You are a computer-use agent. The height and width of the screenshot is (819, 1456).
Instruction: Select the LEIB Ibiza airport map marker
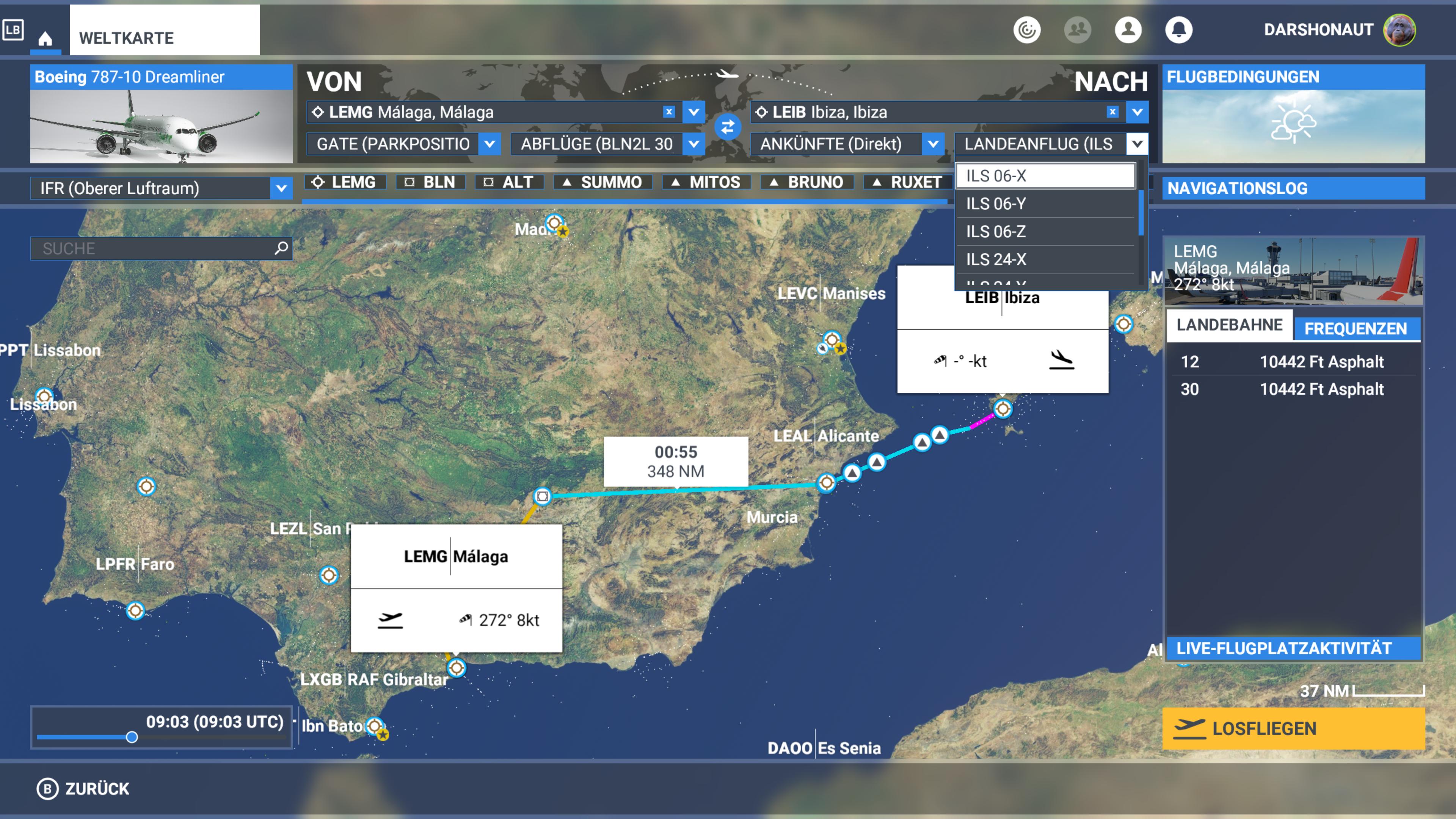pos(1003,409)
